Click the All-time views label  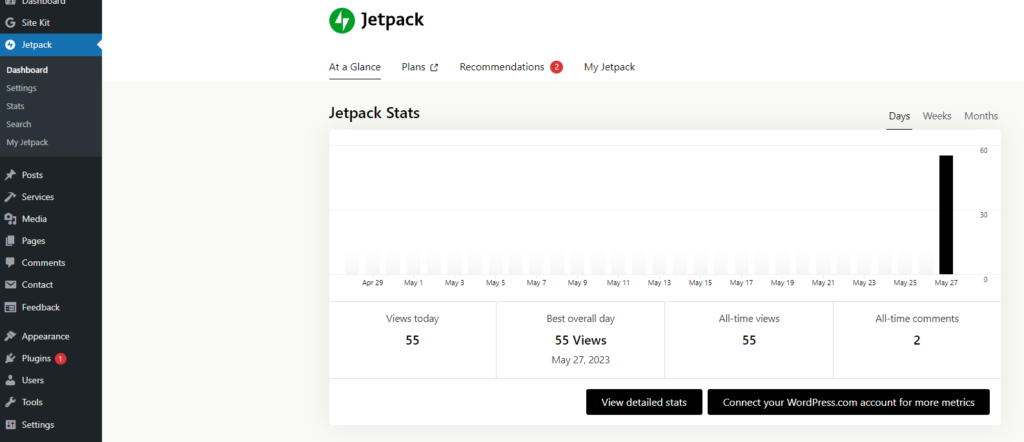[x=749, y=319]
